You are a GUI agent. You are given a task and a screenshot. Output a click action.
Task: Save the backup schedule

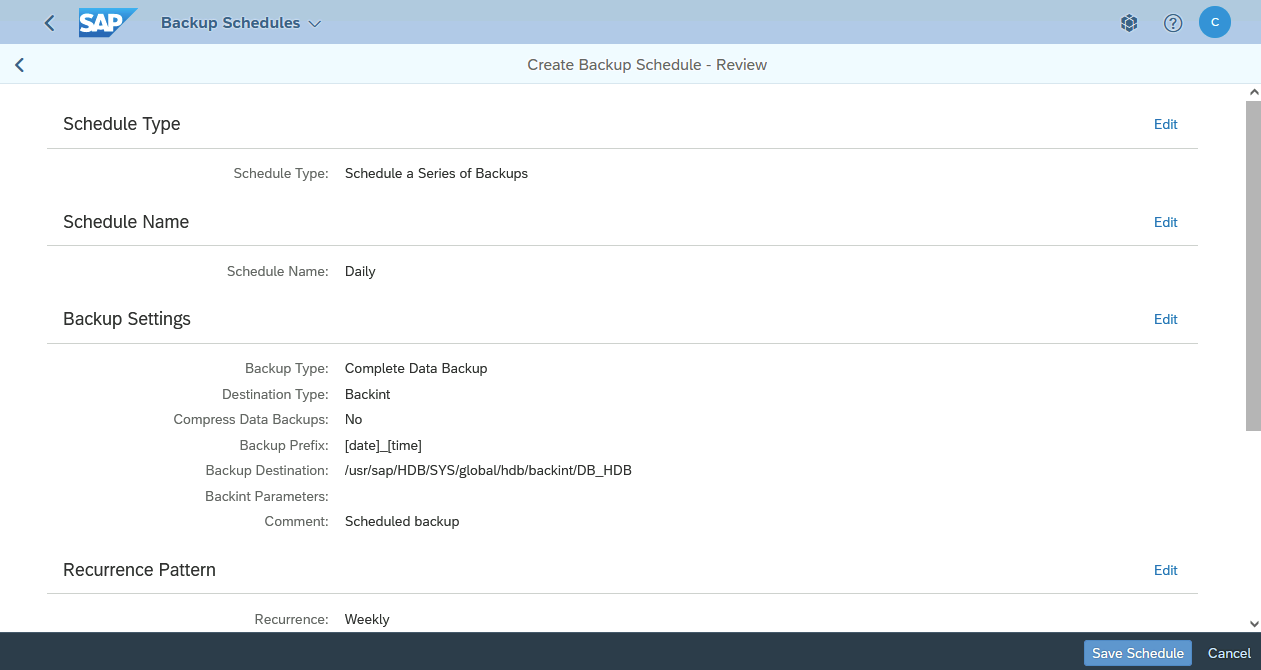point(1137,652)
